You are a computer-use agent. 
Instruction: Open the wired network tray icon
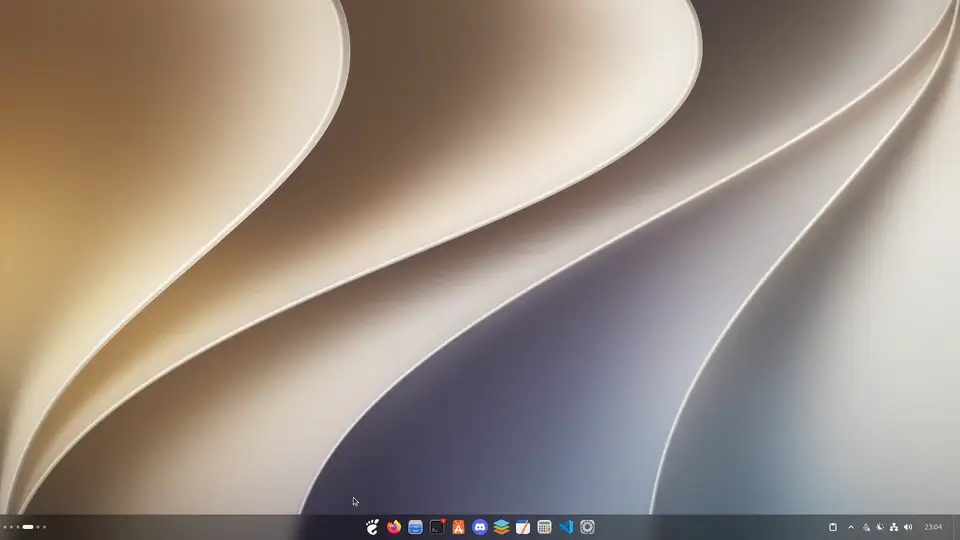pos(894,527)
